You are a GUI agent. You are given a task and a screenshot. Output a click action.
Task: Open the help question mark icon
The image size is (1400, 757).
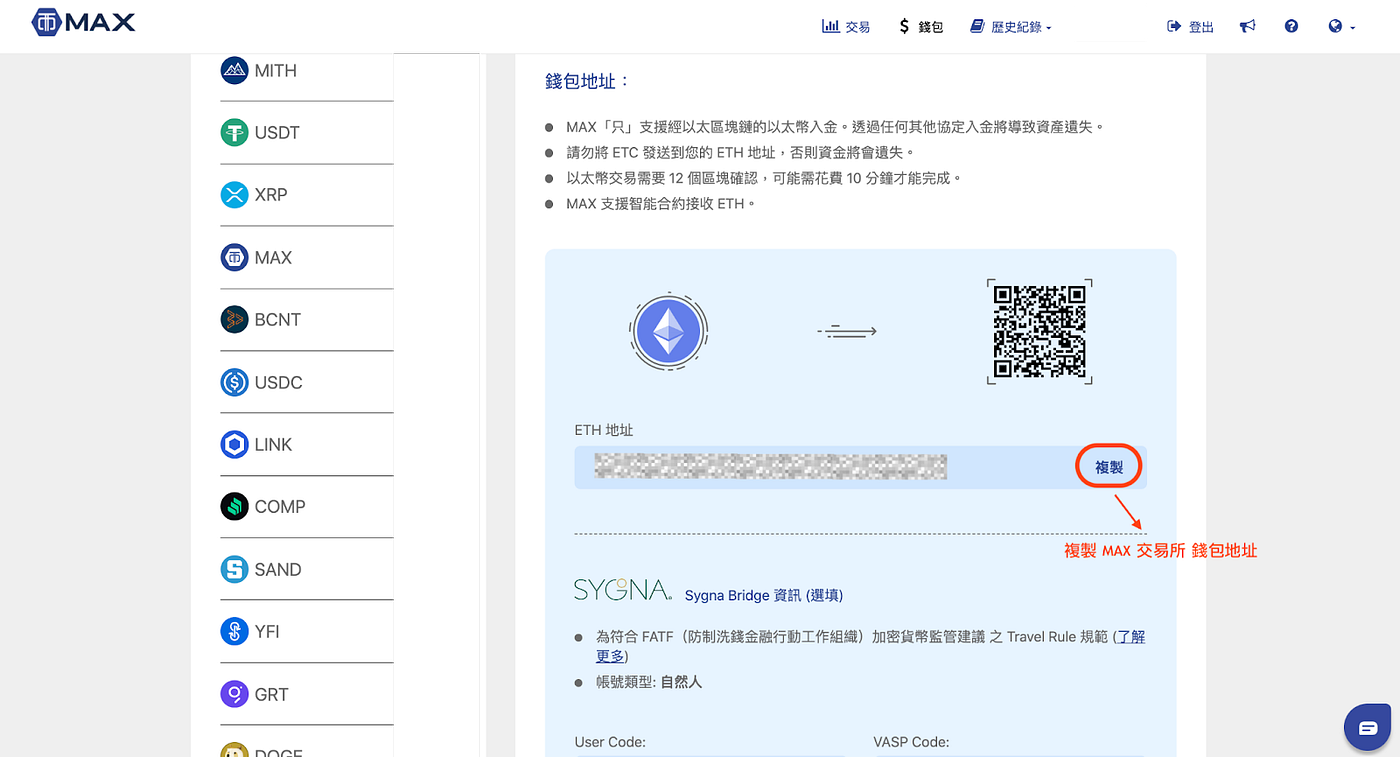pos(1291,27)
